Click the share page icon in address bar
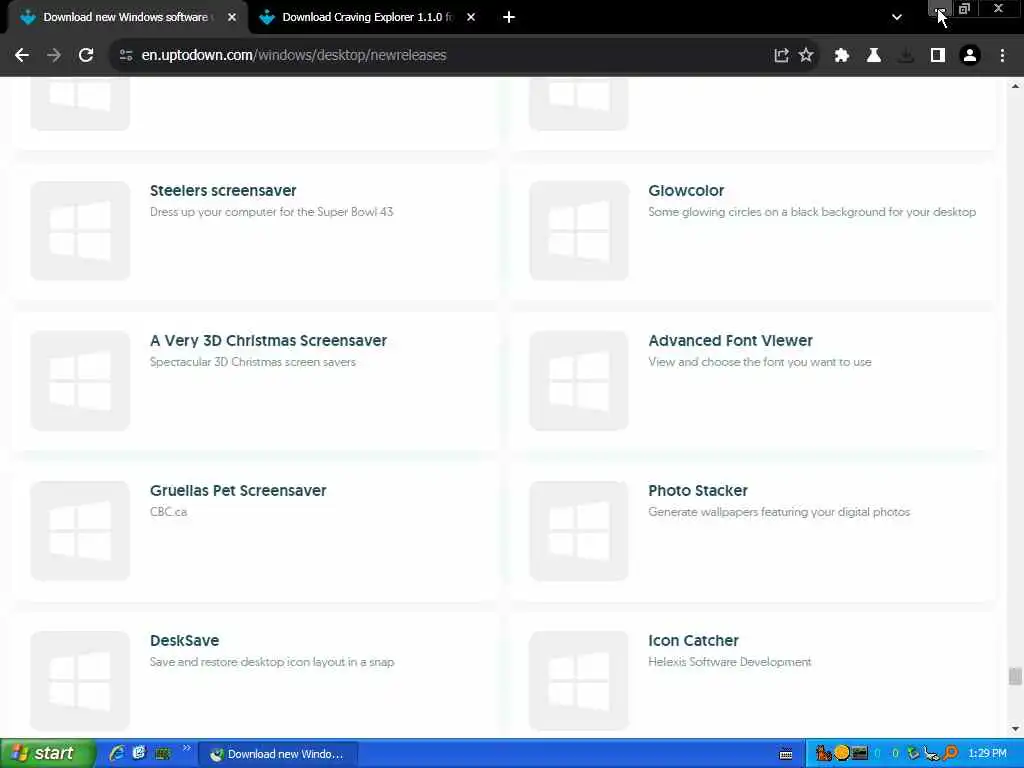 (x=781, y=56)
